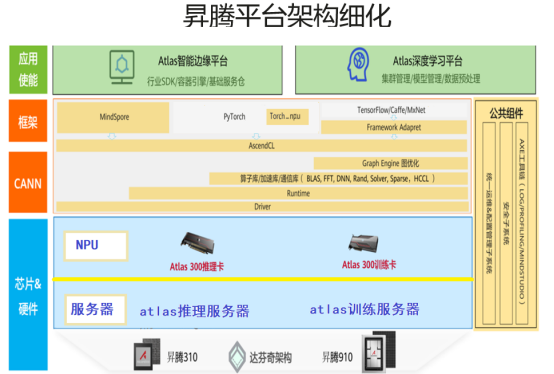
Task: Click the TensorFlow/Caffe/MxNet text
Action: click(x=391, y=110)
